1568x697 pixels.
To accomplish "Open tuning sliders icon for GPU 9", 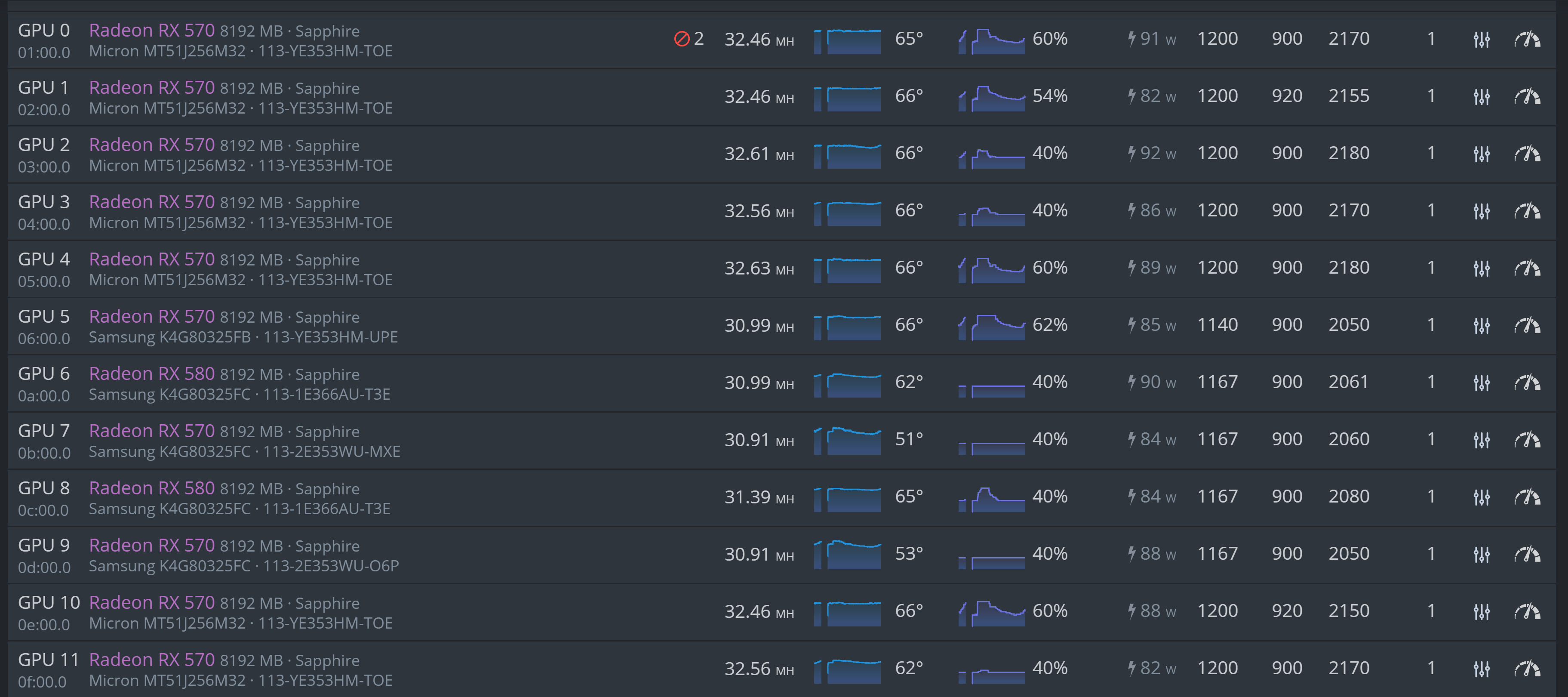I will [1481, 555].
